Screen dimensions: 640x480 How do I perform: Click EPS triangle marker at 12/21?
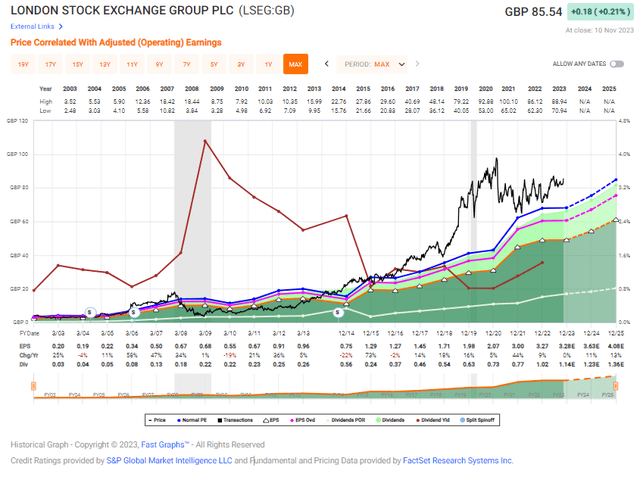518,247
